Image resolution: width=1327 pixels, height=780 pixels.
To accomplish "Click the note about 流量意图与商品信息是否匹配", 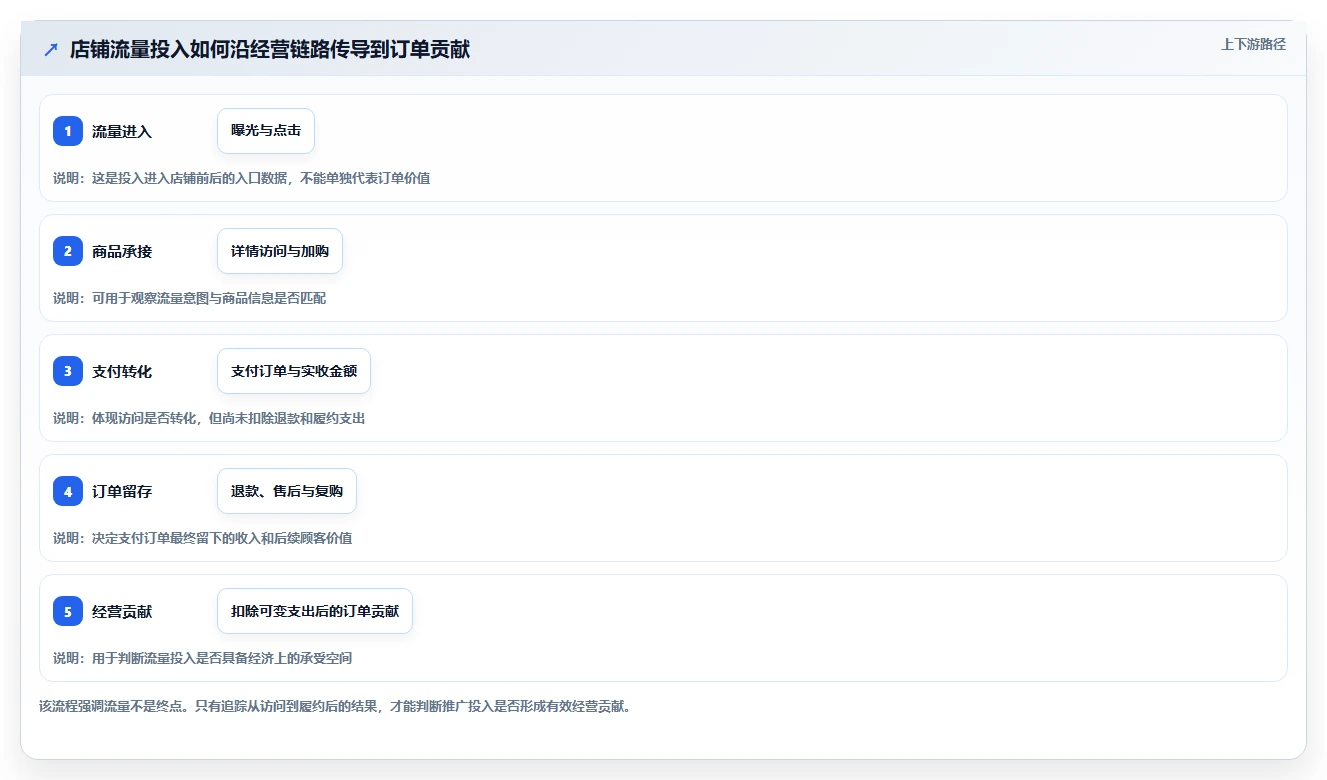I will [190, 298].
